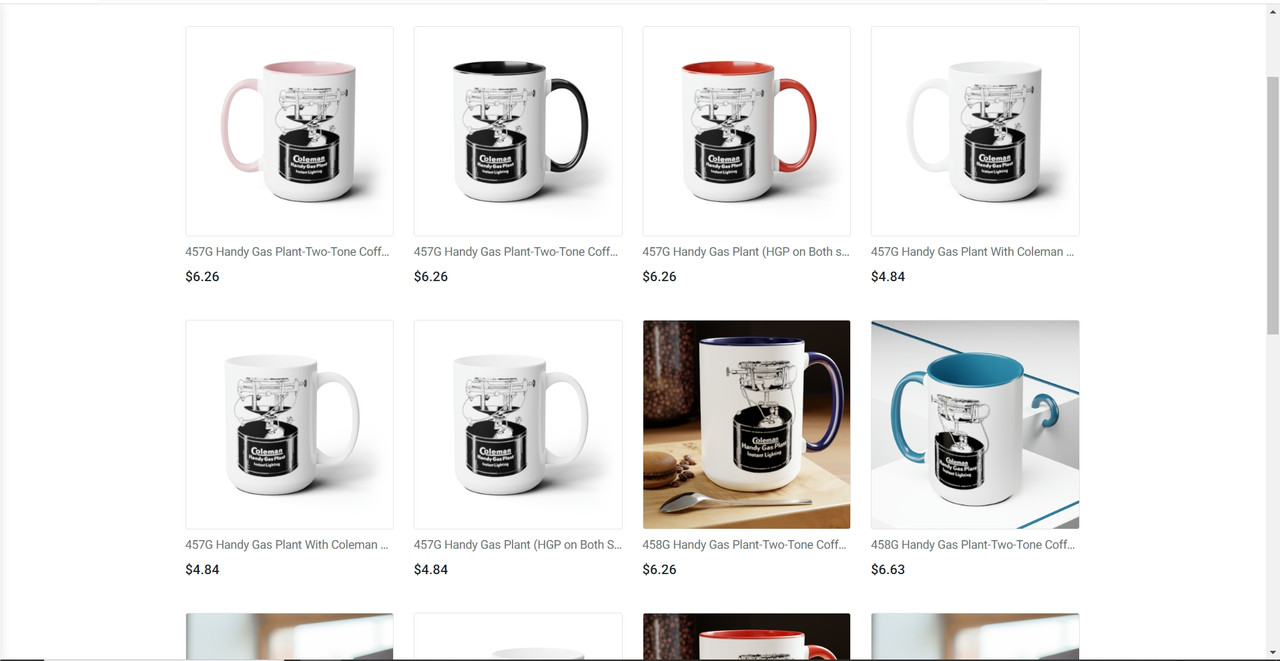Image resolution: width=1280 pixels, height=661 pixels.
Task: Select right-handled white mug above 'With Coleman' title
Action: coord(289,424)
